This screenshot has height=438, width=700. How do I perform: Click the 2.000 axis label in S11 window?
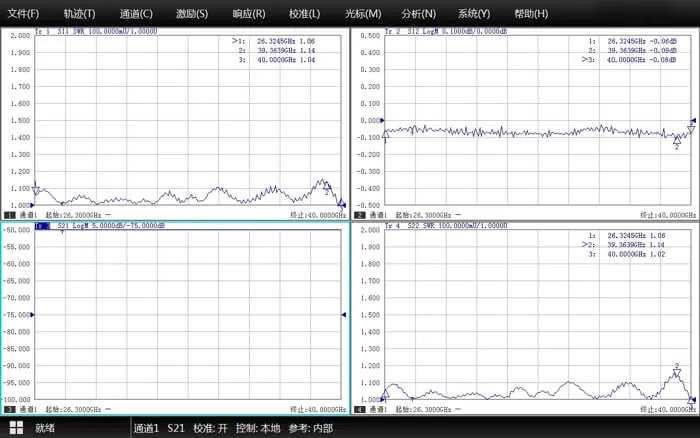(x=20, y=36)
